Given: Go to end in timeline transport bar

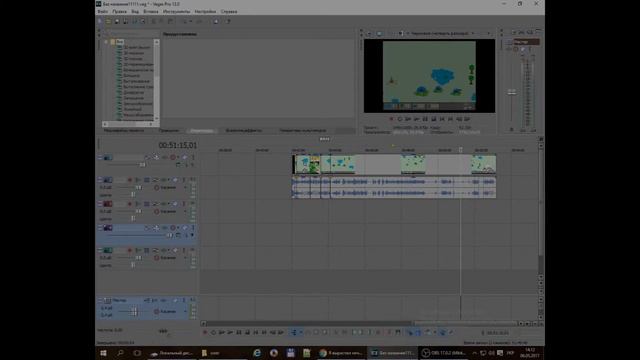Looking at the screenshot, I should [x=264, y=333].
